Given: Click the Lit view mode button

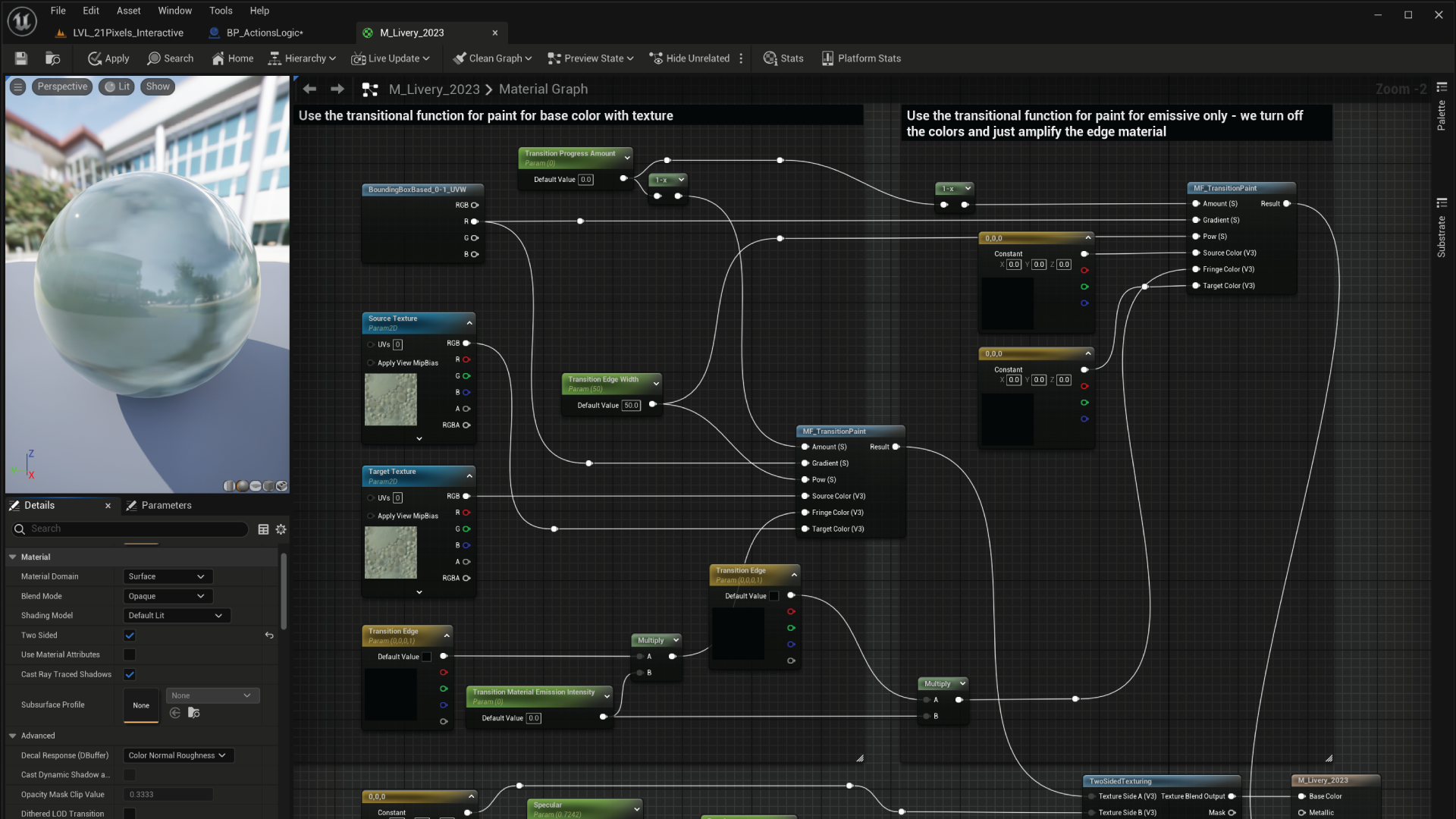Looking at the screenshot, I should click(x=118, y=86).
